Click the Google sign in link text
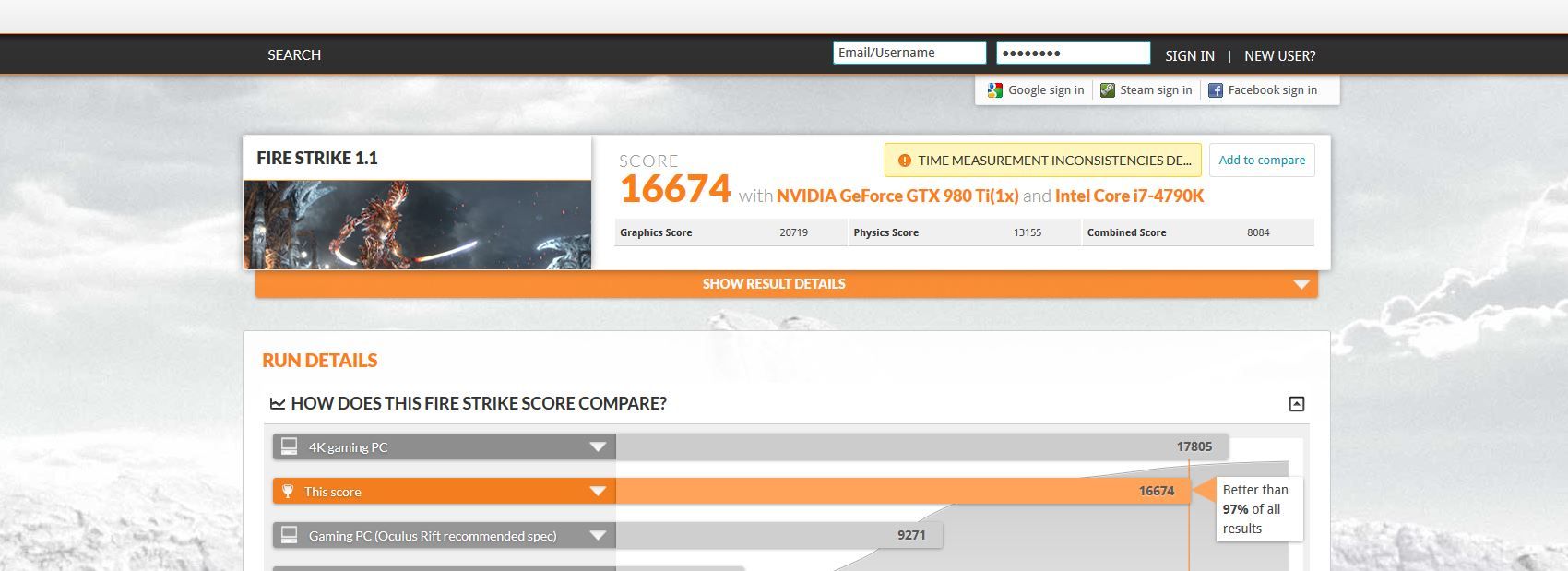 point(1046,90)
